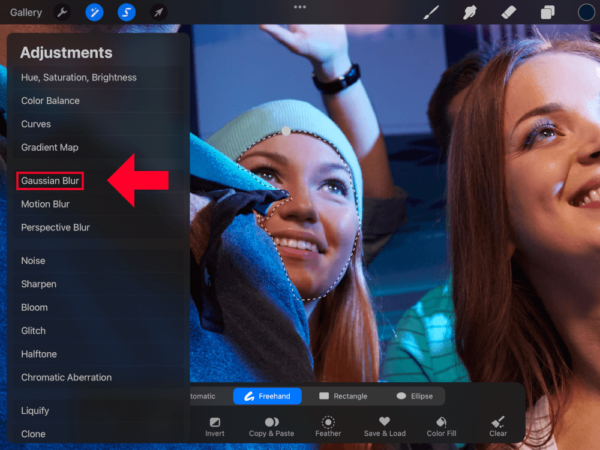
Task: Tap Color Fill option
Action: (441, 427)
